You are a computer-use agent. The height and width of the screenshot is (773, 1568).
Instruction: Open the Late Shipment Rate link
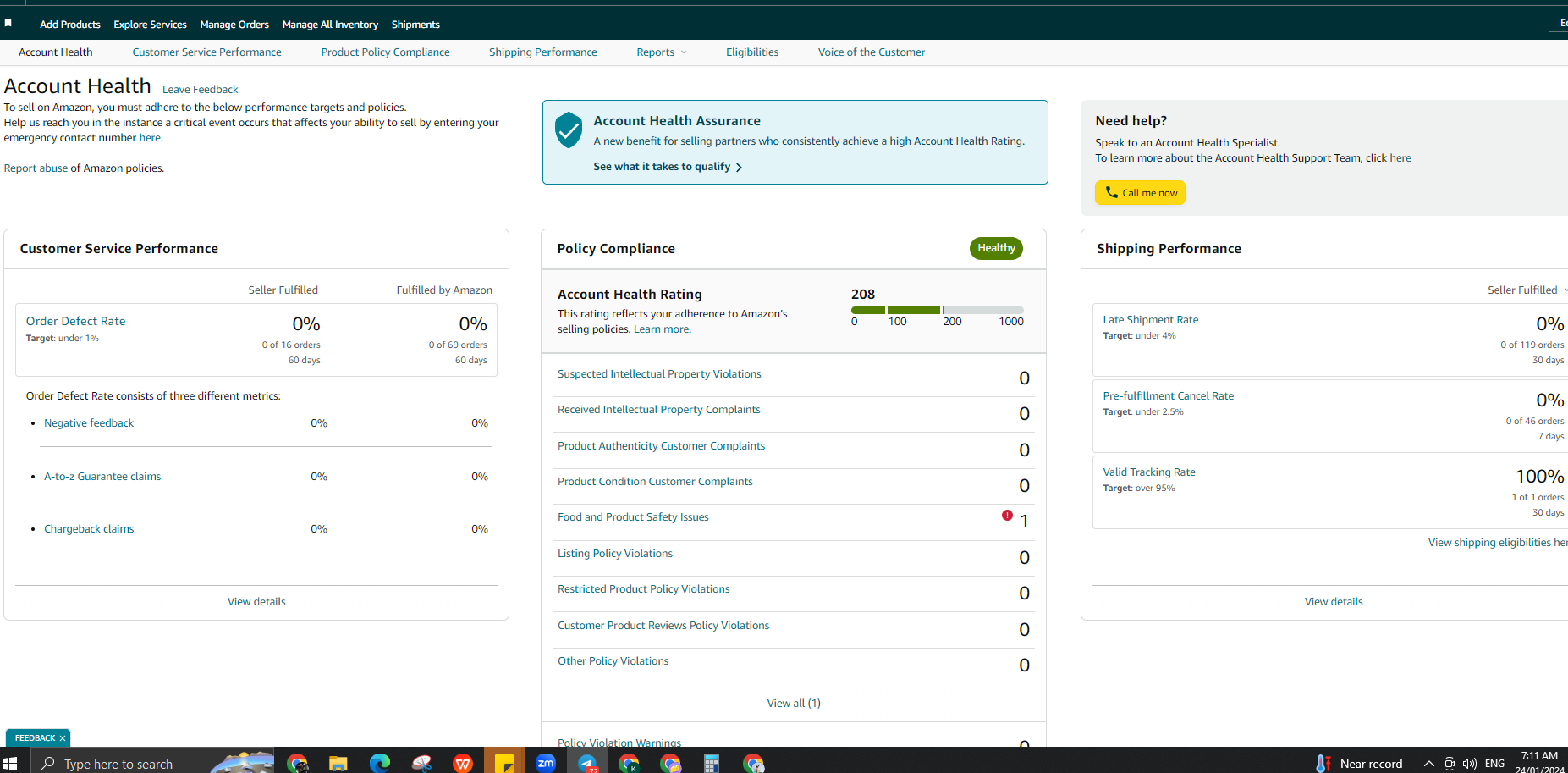click(1151, 320)
